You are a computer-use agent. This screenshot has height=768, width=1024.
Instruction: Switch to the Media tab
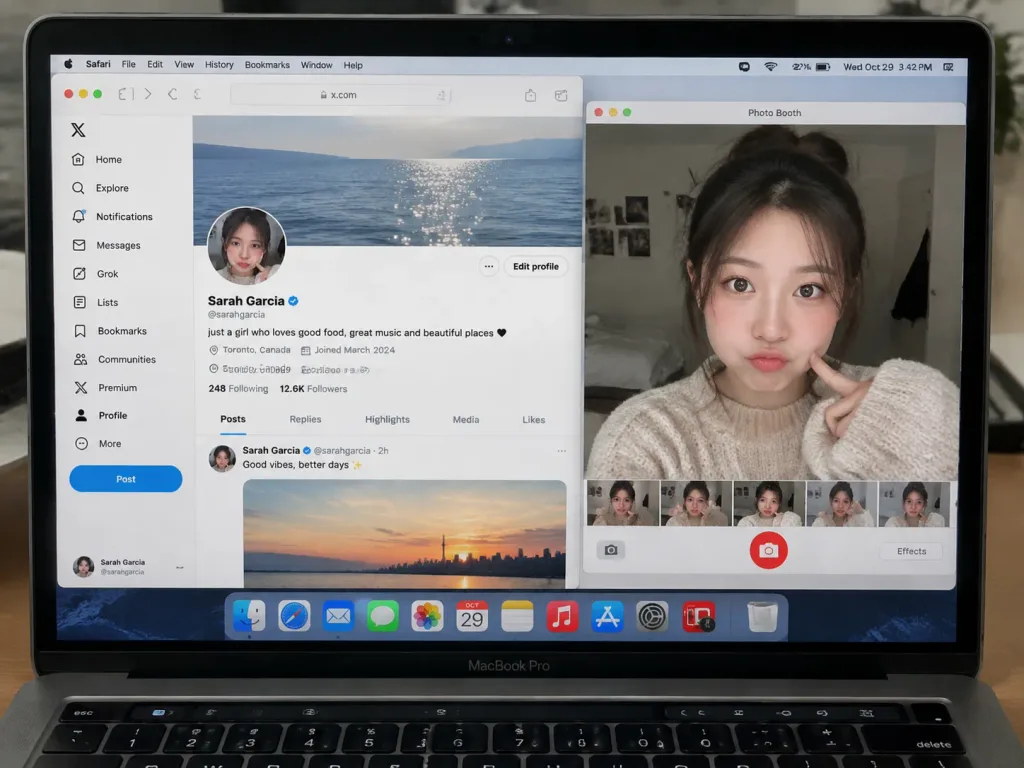pyautogui.click(x=466, y=419)
